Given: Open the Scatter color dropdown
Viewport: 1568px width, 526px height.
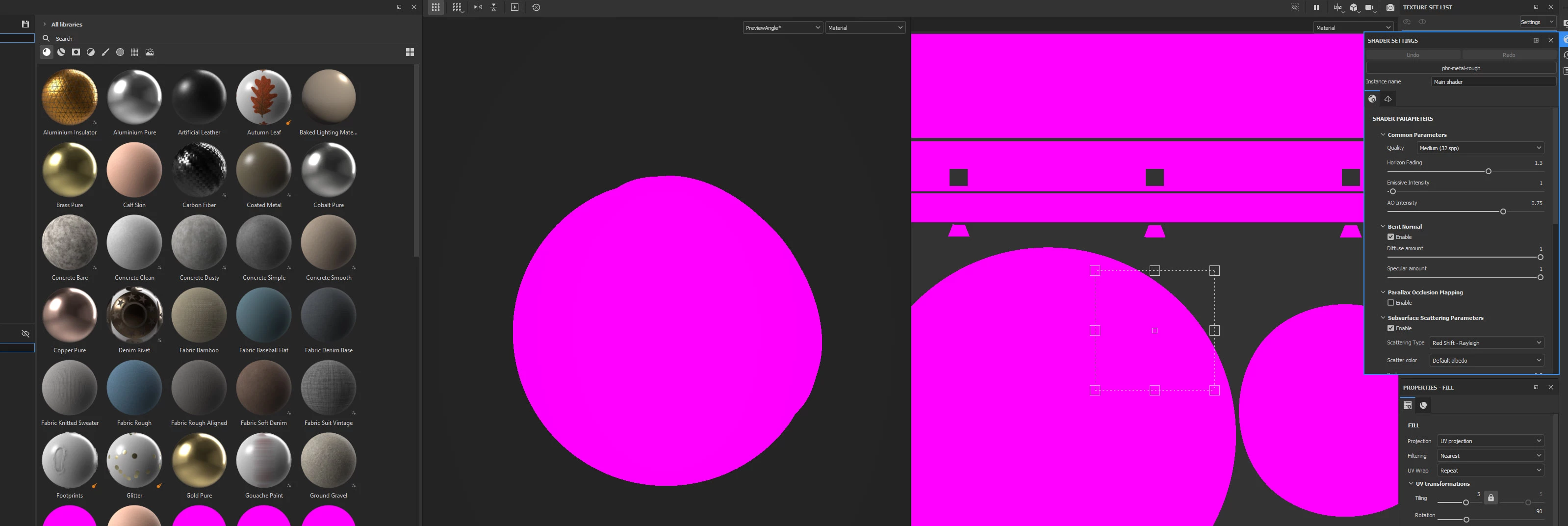Looking at the screenshot, I should [x=1487, y=361].
